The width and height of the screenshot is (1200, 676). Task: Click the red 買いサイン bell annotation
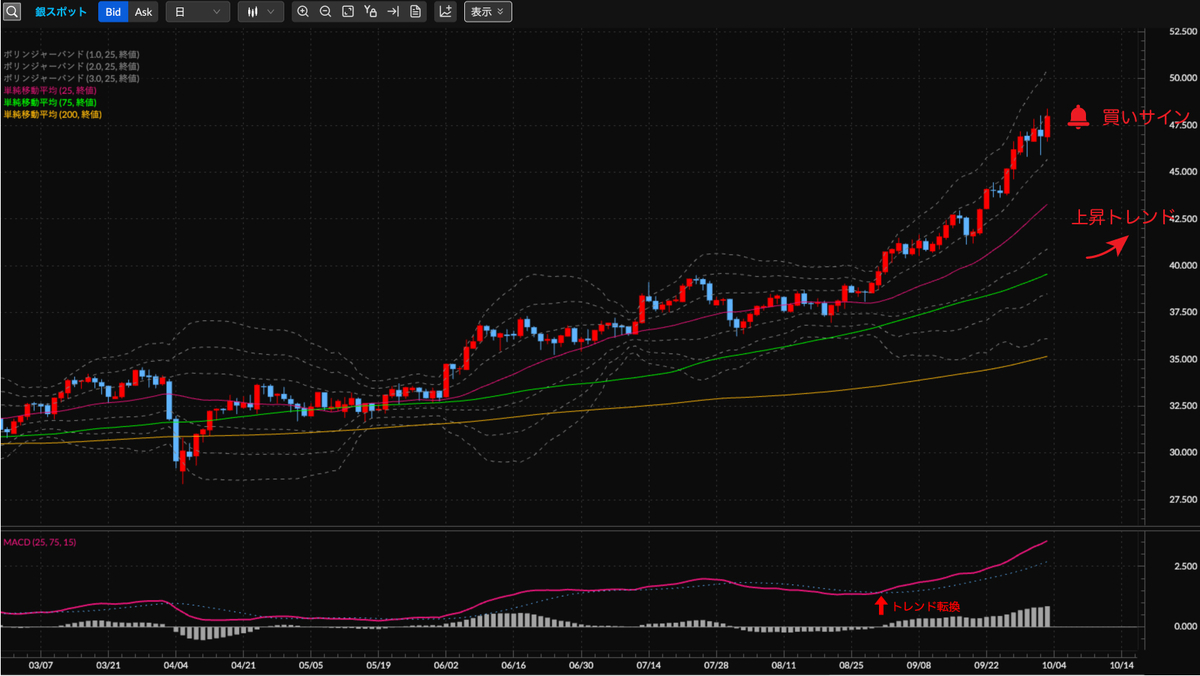pyautogui.click(x=1078, y=117)
